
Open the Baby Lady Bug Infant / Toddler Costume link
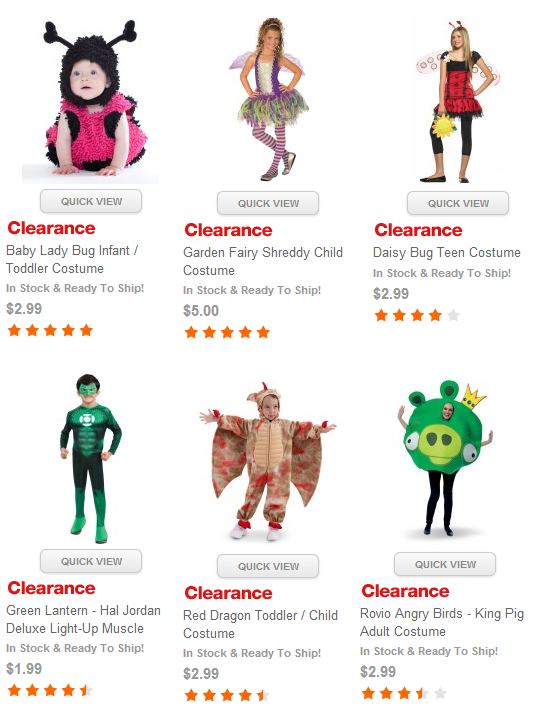click(x=72, y=259)
